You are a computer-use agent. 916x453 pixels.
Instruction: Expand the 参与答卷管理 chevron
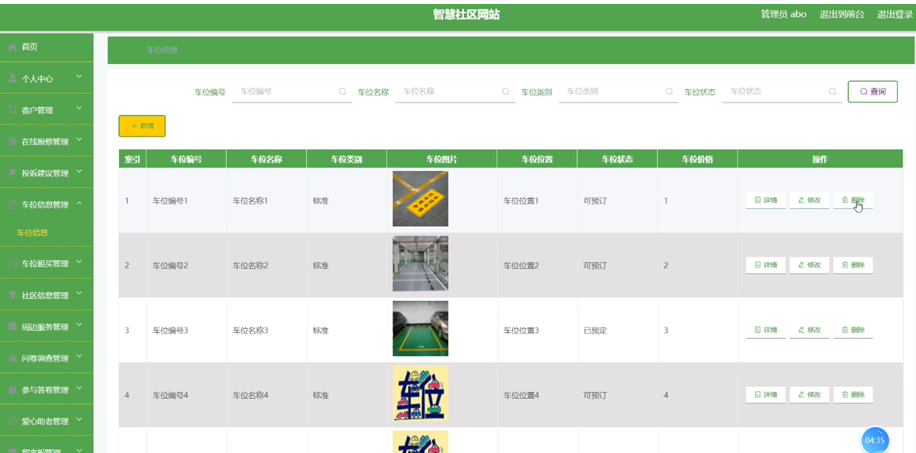pyautogui.click(x=79, y=389)
